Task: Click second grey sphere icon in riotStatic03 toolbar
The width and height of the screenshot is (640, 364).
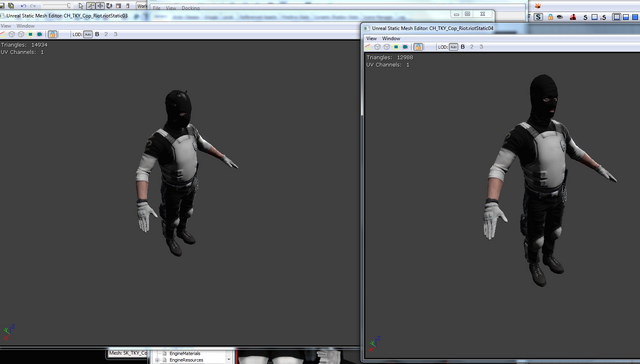Action: pyautogui.click(x=21, y=34)
